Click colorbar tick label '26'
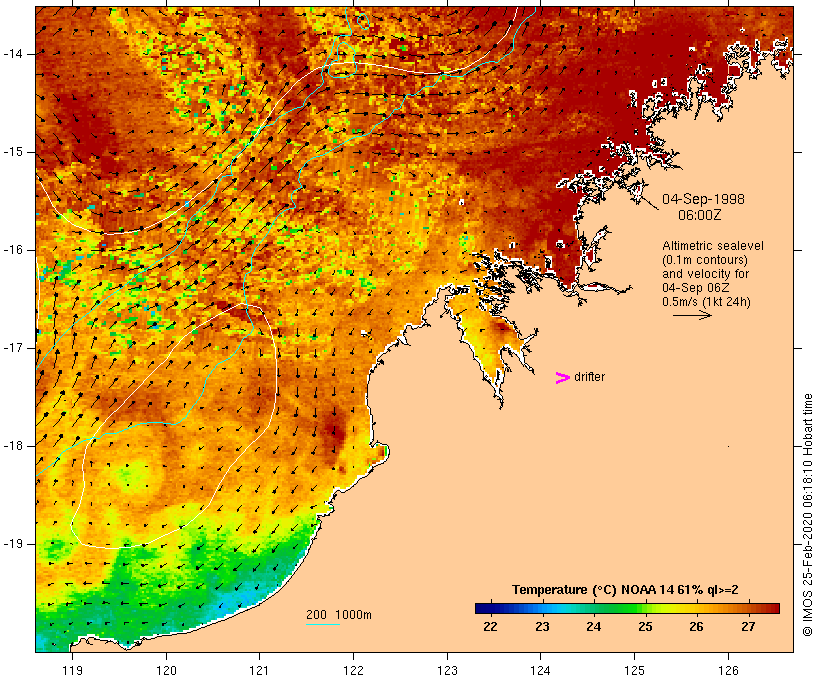Image resolution: width=820 pixels, height=680 pixels. [697, 627]
